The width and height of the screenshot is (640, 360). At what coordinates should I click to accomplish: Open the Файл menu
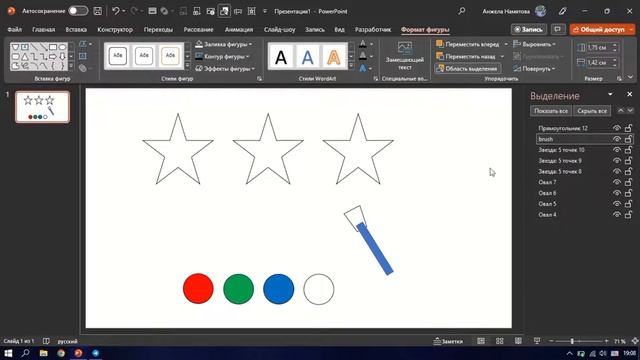[14, 29]
